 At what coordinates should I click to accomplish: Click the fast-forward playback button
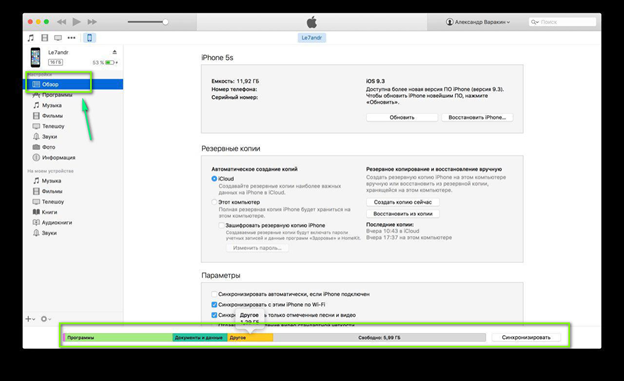point(92,22)
